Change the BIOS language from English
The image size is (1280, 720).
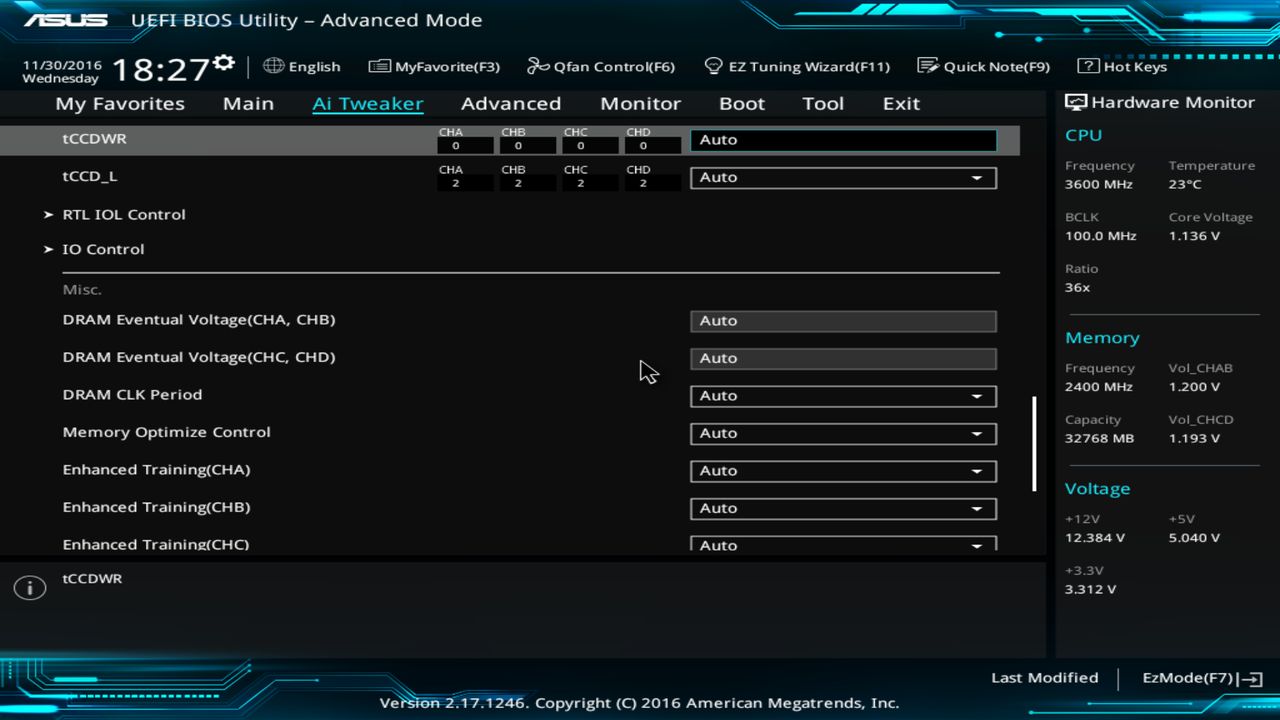click(x=302, y=66)
